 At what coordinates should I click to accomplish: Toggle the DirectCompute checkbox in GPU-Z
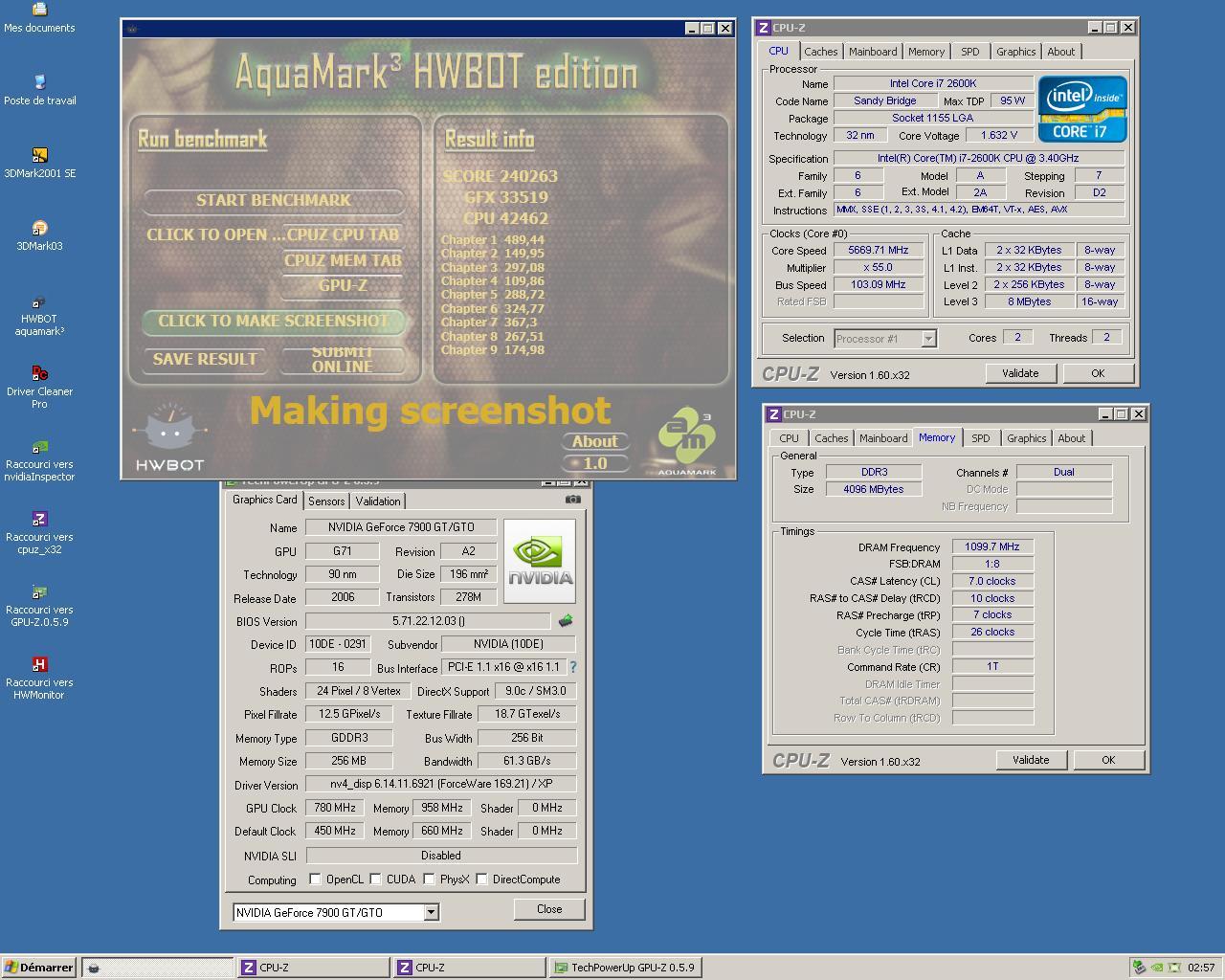[x=481, y=879]
